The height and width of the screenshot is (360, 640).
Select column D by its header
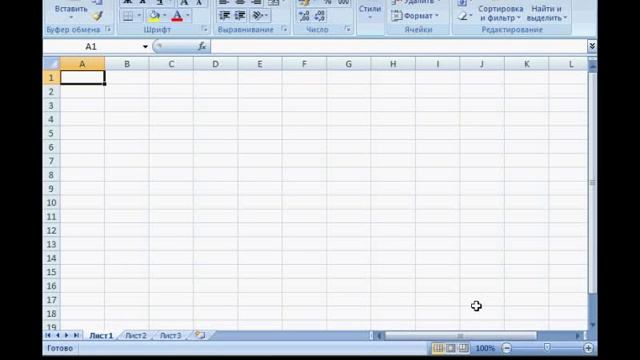(x=216, y=64)
